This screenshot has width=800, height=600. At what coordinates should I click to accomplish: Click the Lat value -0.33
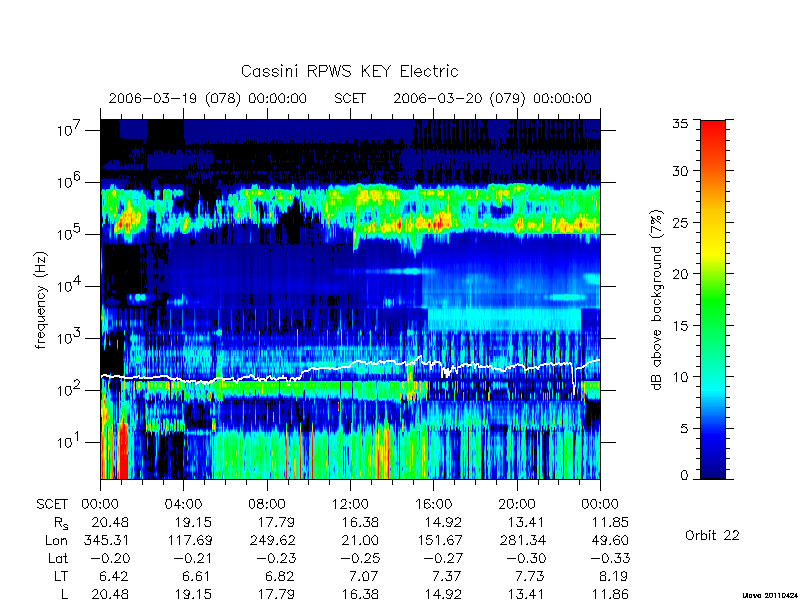tap(610, 558)
